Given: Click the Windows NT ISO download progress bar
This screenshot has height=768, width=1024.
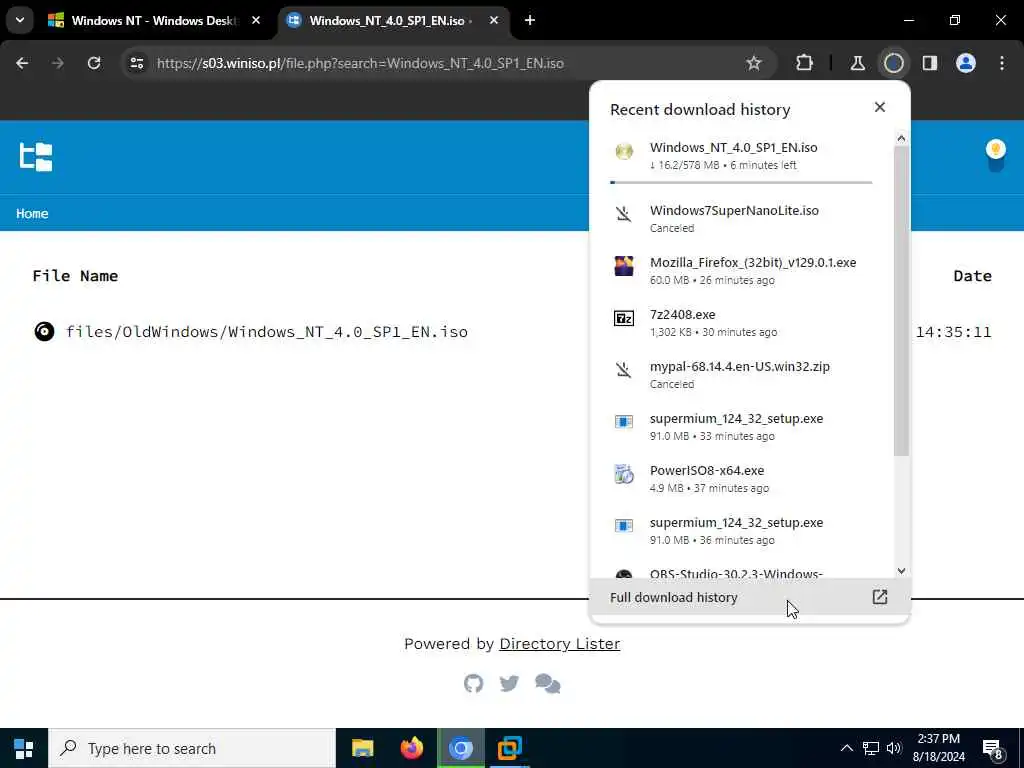Looking at the screenshot, I should (x=741, y=182).
